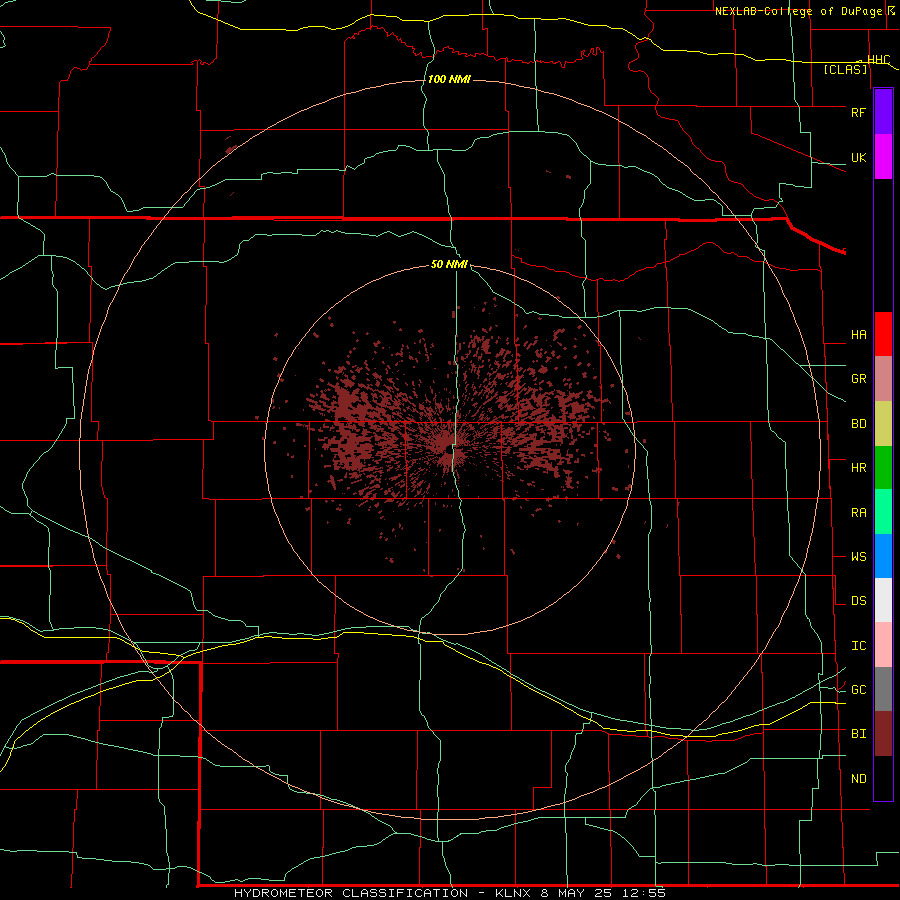Click the blue WS legend color swatch
Viewport: 900px width, 900px height.
883,556
